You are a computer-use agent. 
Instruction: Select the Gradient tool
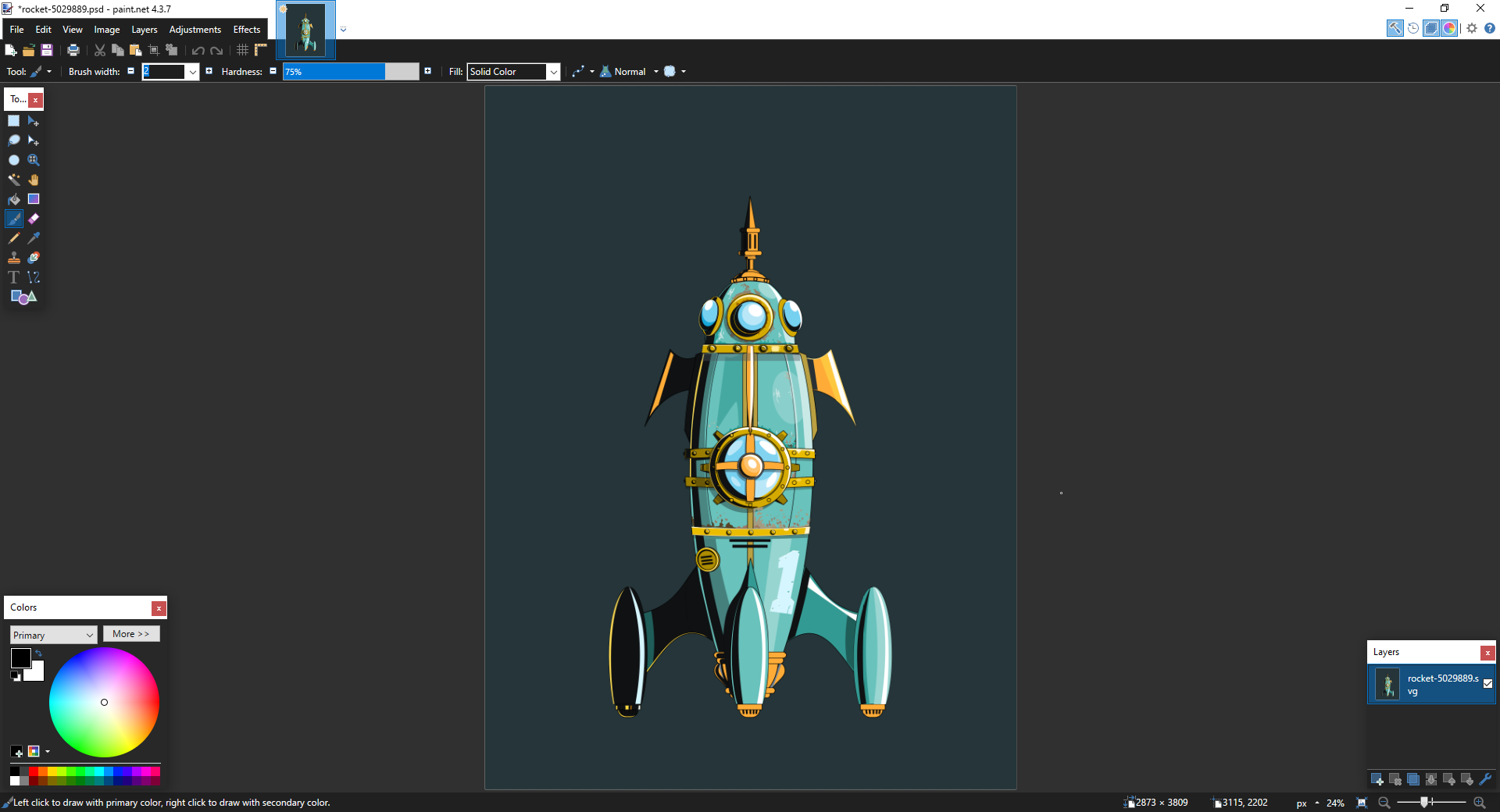(34, 199)
